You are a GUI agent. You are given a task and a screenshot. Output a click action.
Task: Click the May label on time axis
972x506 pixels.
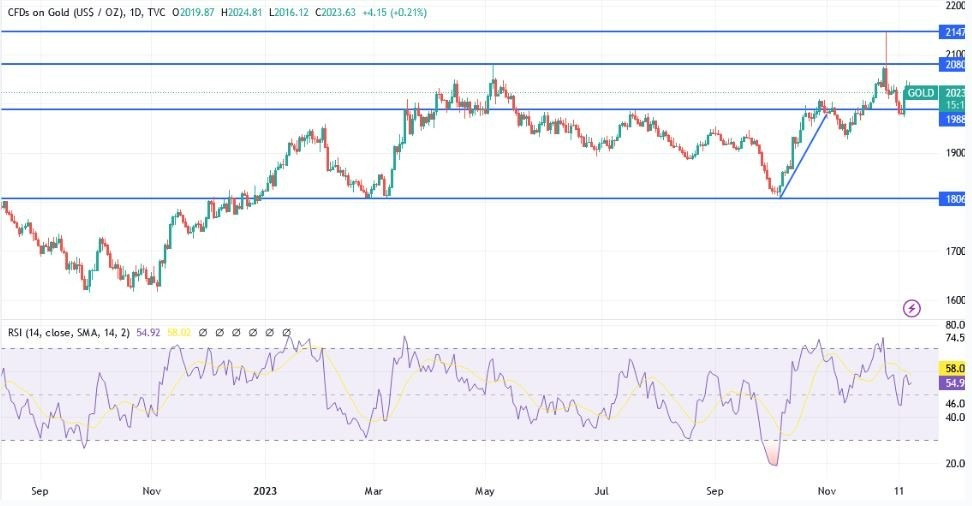point(485,491)
